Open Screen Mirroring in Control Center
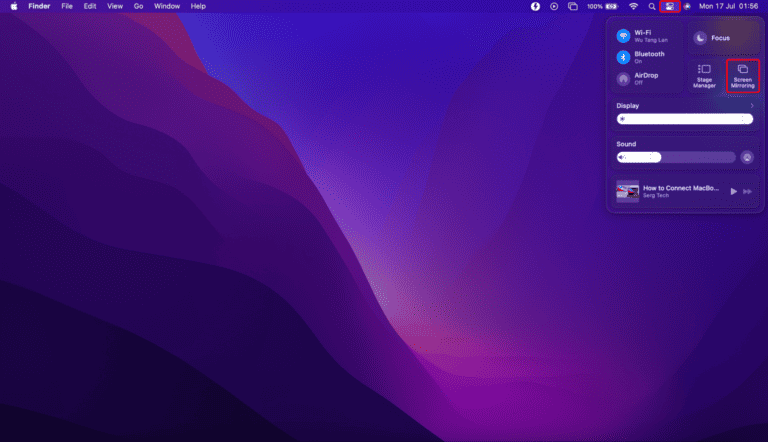The width and height of the screenshot is (768, 442). 743,75
